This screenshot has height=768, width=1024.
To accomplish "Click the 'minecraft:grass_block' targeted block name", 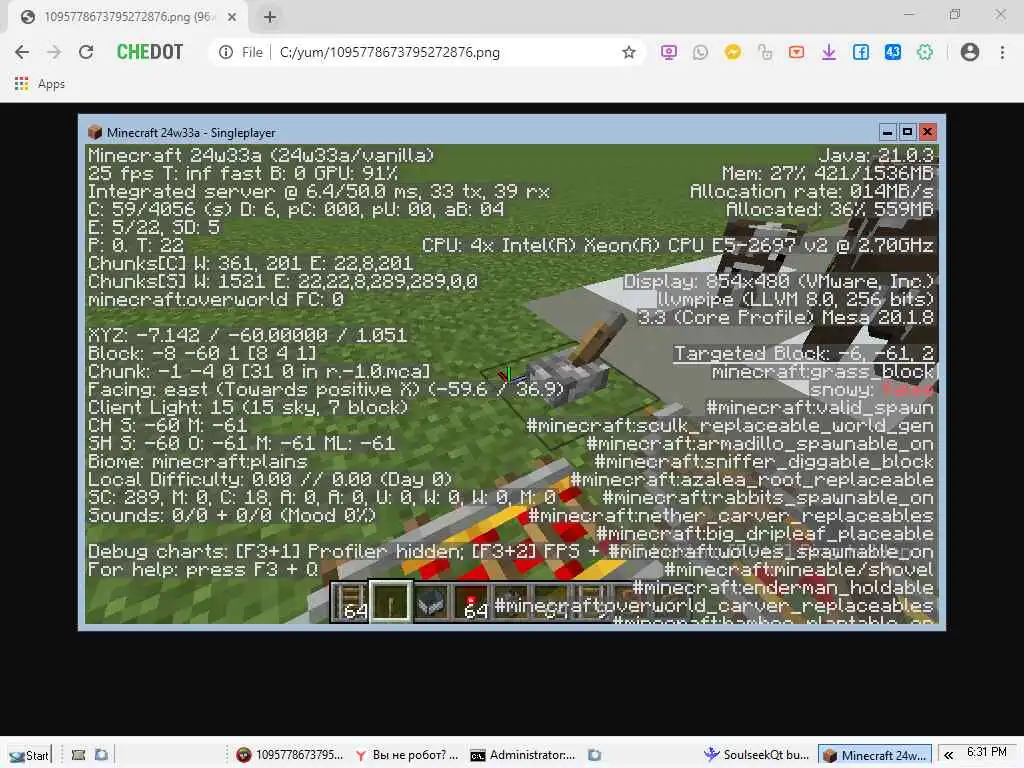I will [823, 372].
